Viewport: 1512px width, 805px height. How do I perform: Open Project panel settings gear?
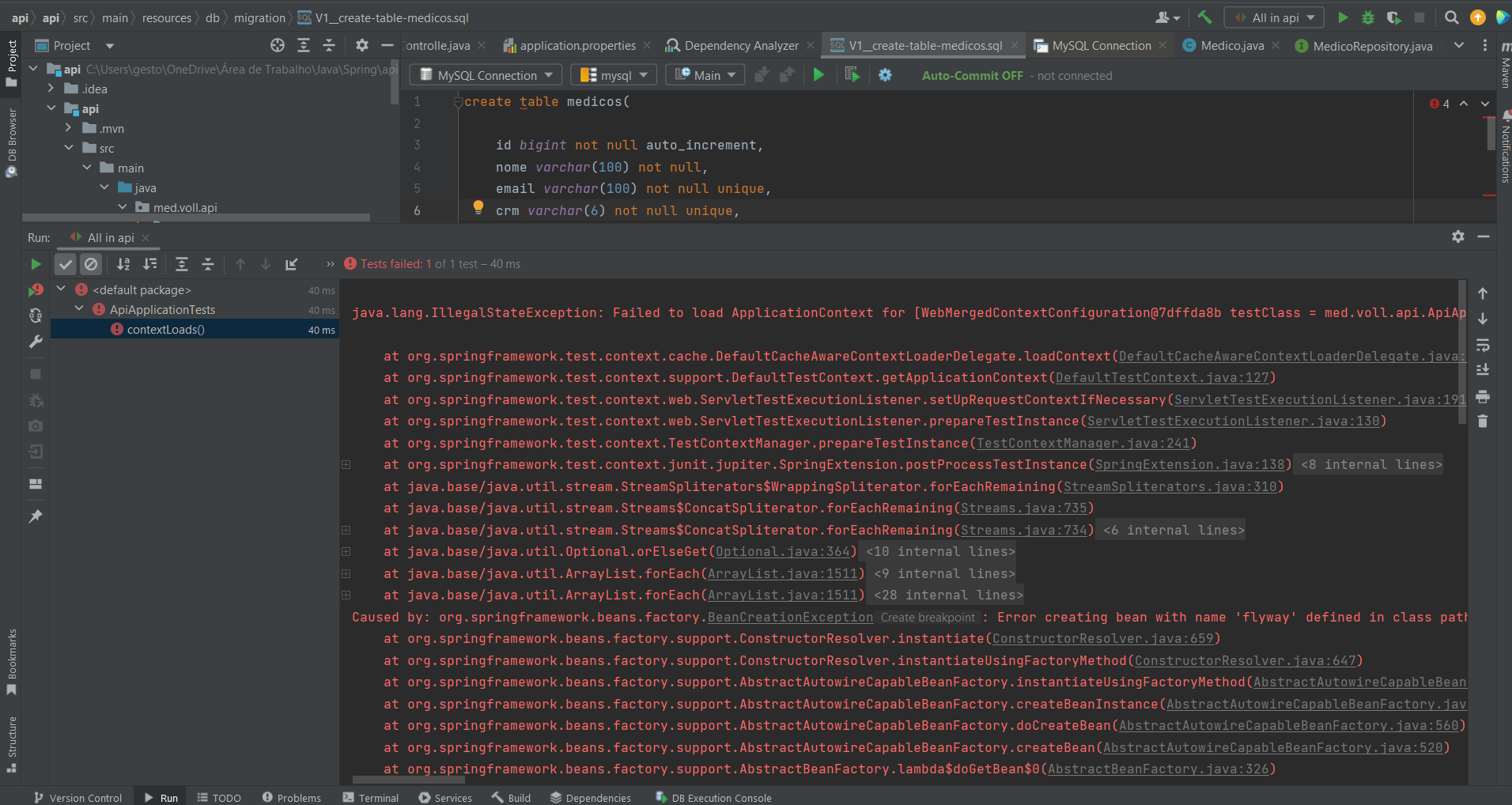coord(362,45)
